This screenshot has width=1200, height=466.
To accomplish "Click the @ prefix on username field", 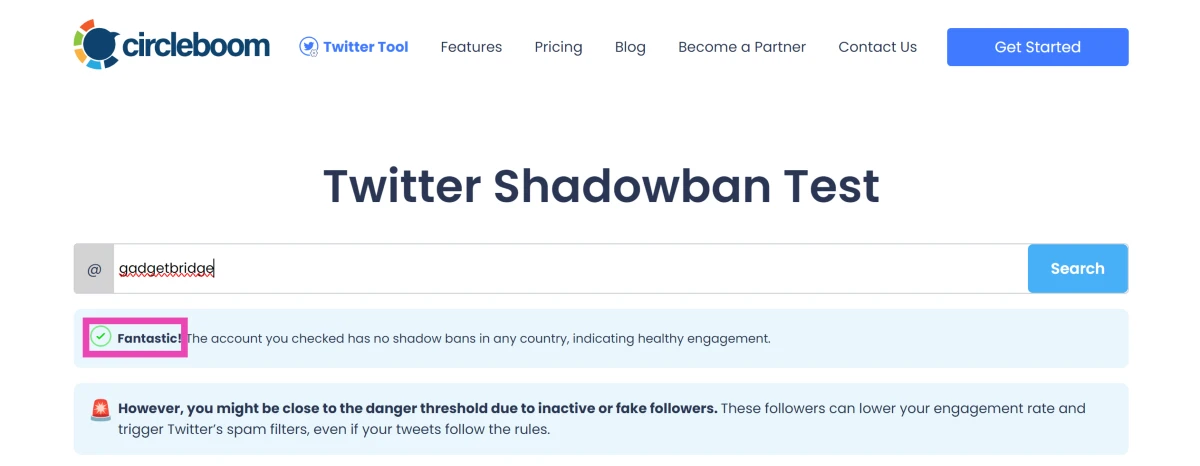I will (x=94, y=269).
